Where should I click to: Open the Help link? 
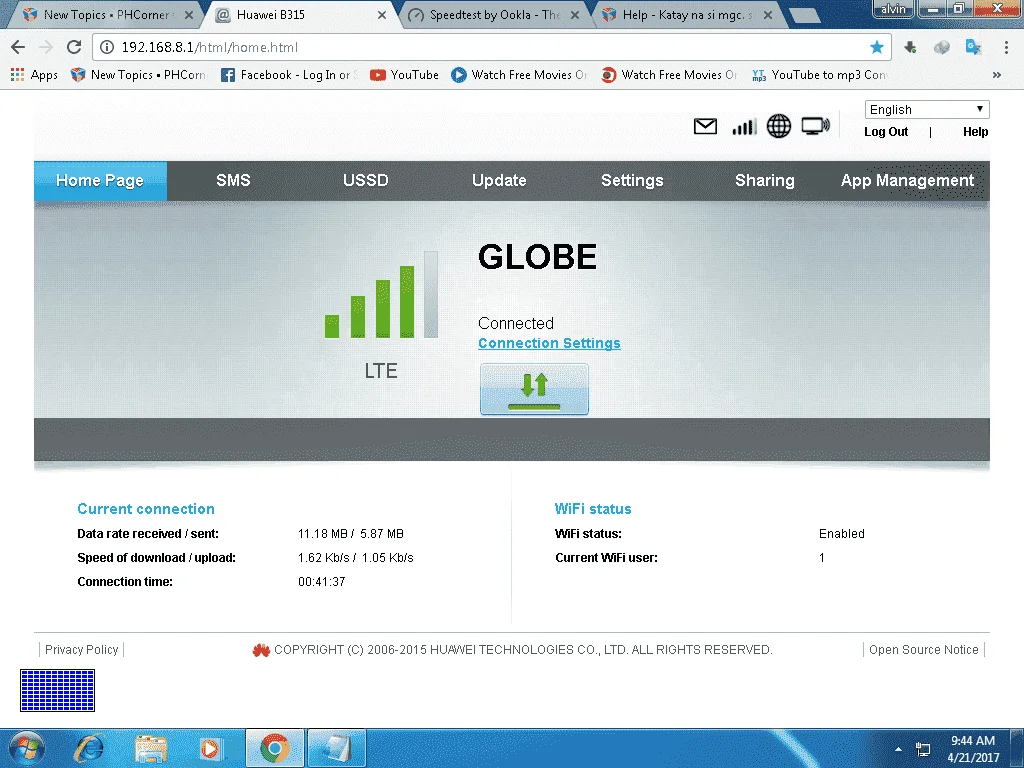pyautogui.click(x=975, y=132)
